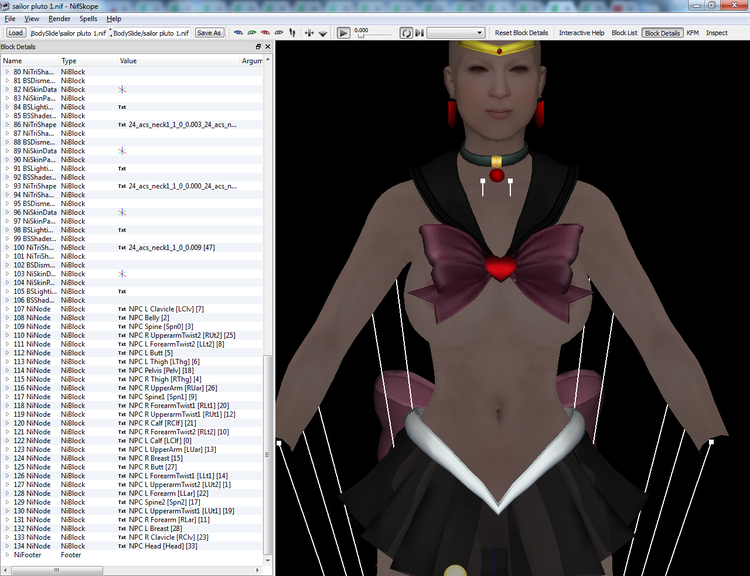Toggle the Block Details panel button
This screenshot has width=750, height=576.
pos(662,33)
